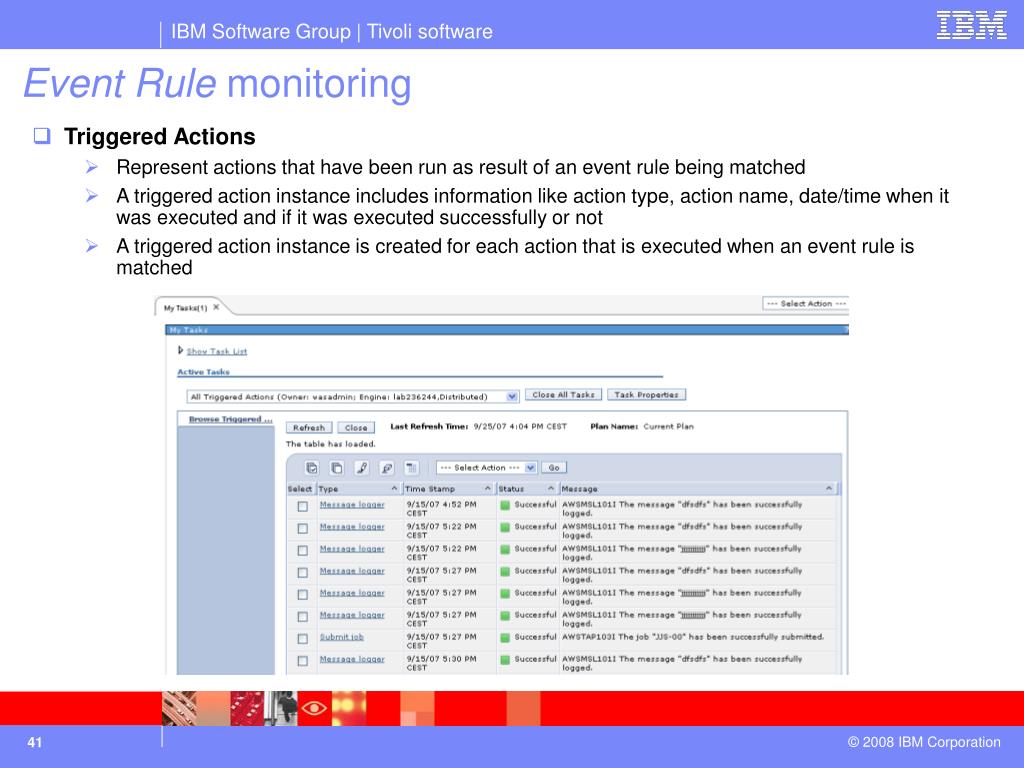This screenshot has height=768, width=1024.
Task: Select the Browse Triggered... side tab
Action: (x=230, y=419)
